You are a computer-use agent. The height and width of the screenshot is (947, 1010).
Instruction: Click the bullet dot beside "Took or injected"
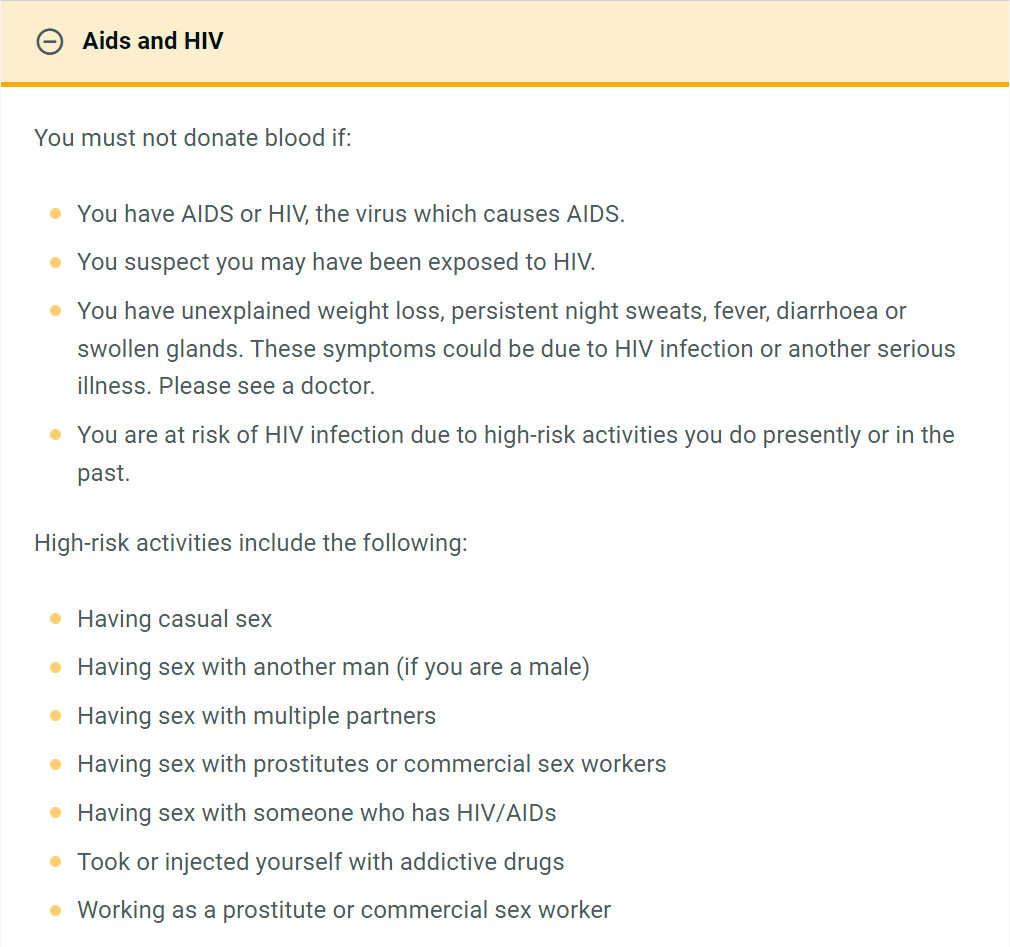pyautogui.click(x=56, y=861)
